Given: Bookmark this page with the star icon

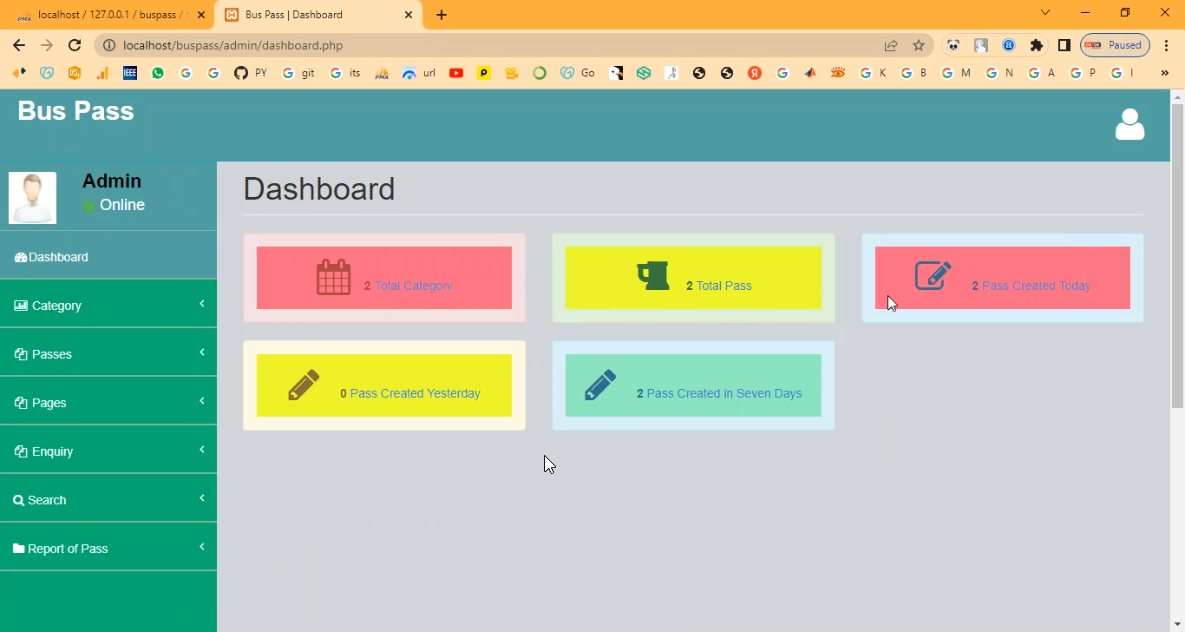Looking at the screenshot, I should [918, 45].
